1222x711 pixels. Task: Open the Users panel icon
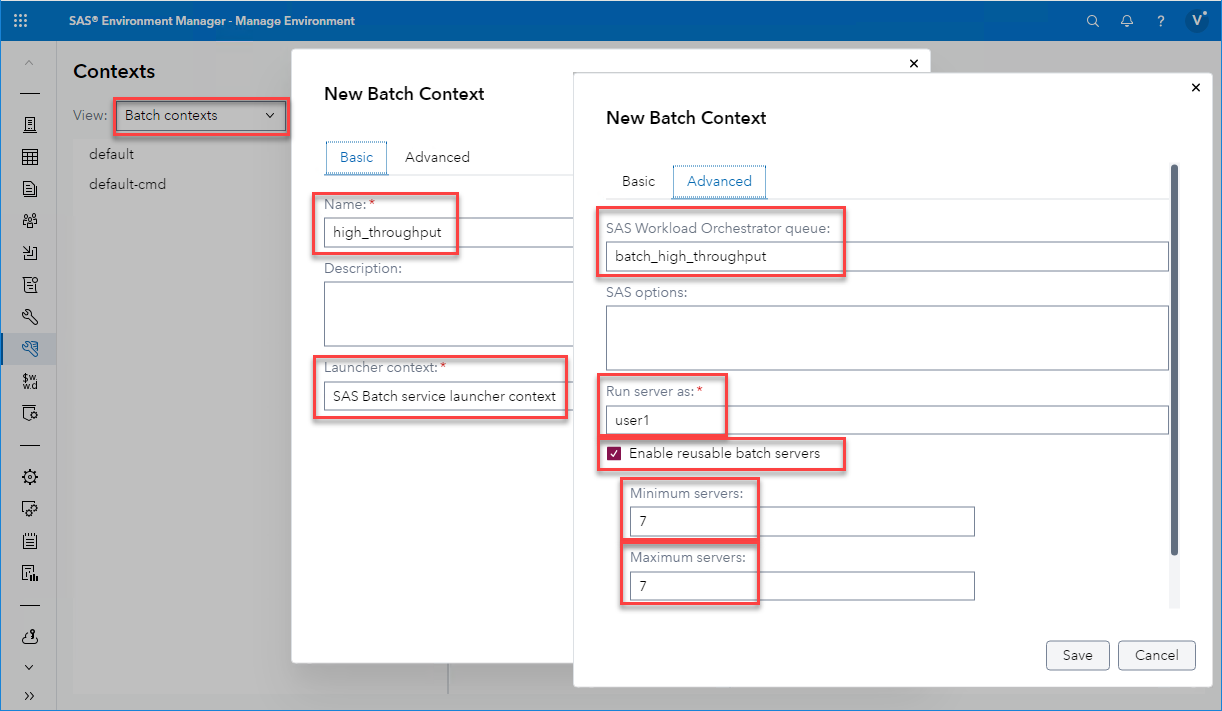(30, 220)
